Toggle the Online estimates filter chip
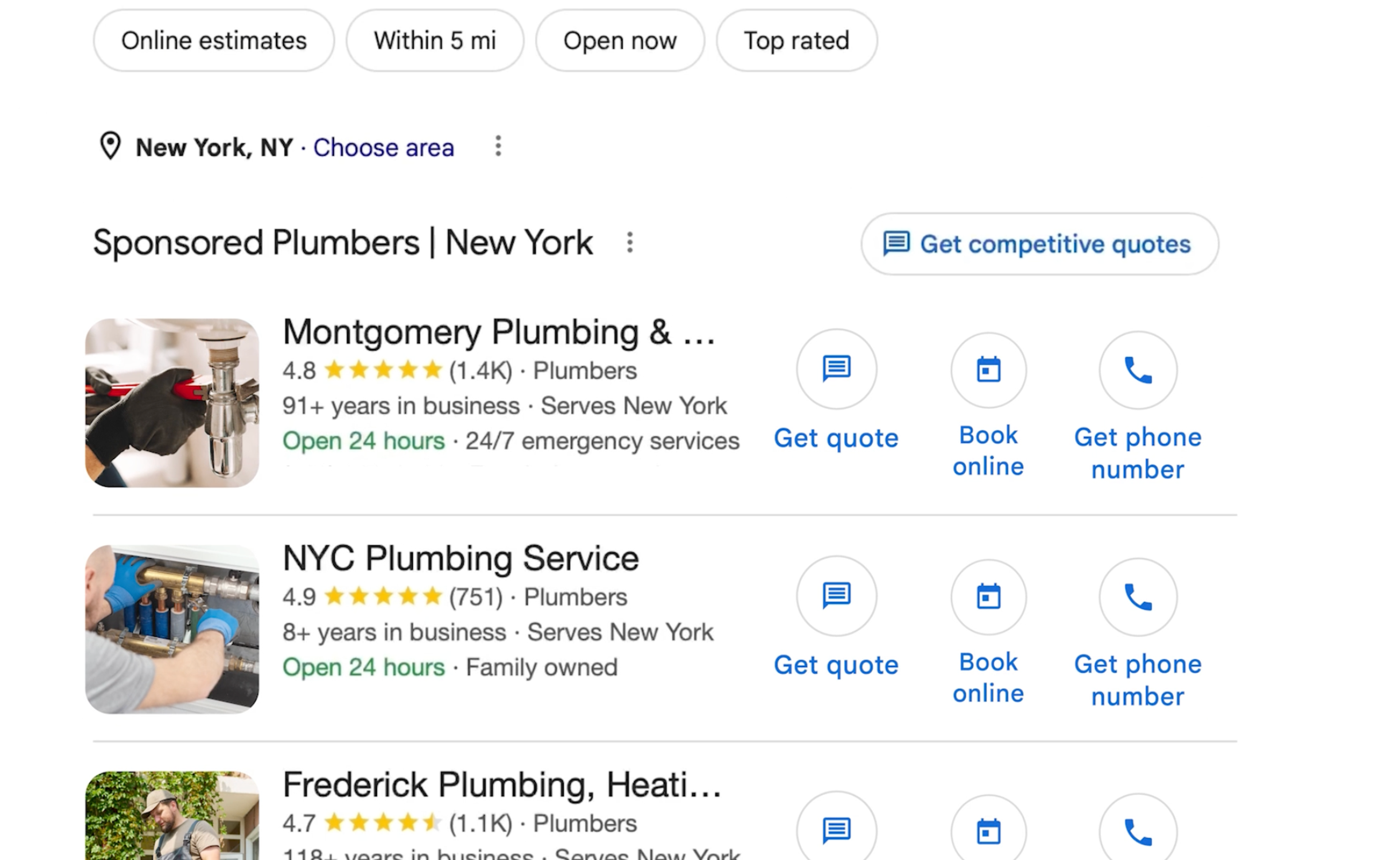 214,40
